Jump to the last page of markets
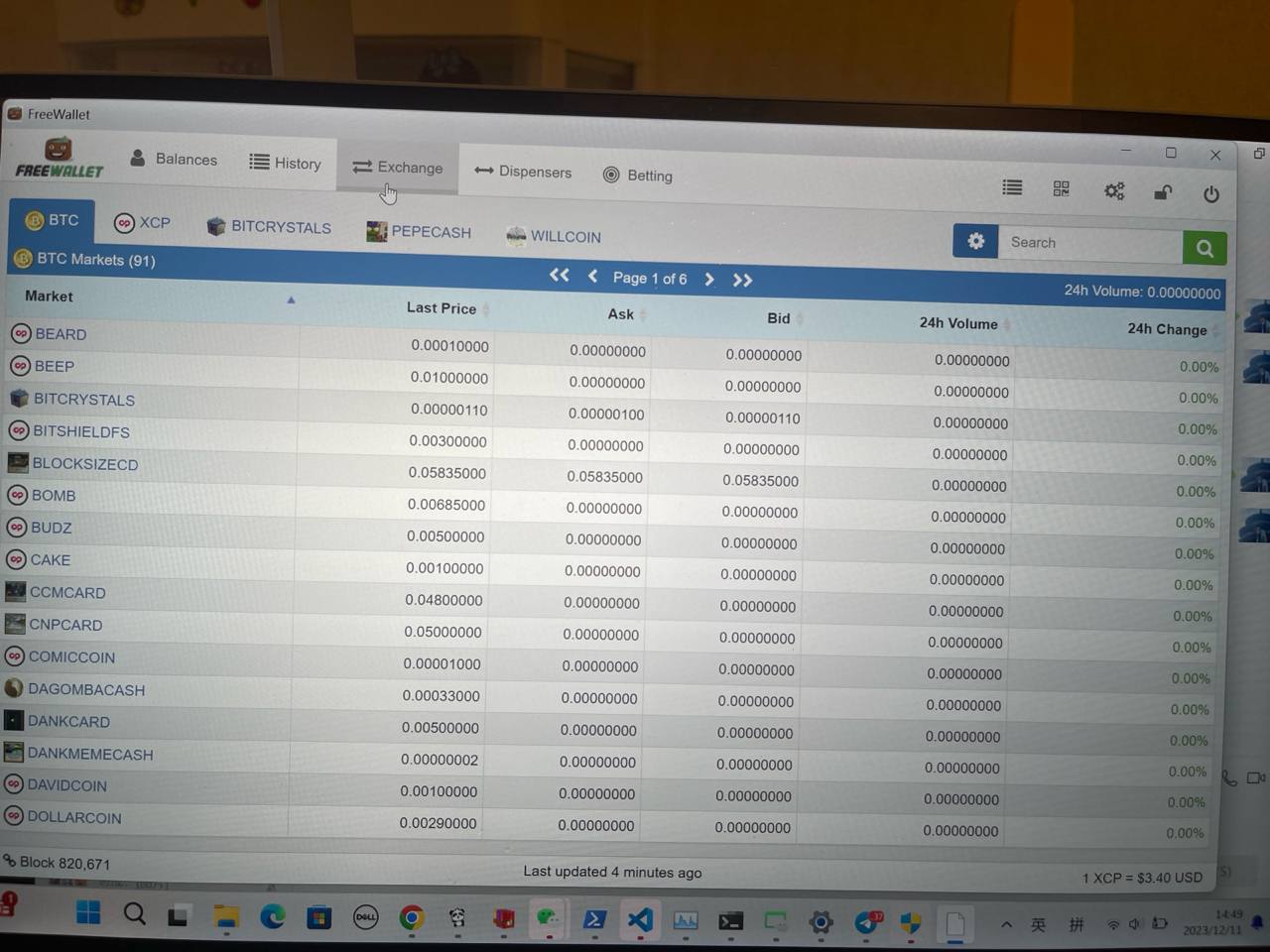The image size is (1270, 952). pyautogui.click(x=742, y=281)
